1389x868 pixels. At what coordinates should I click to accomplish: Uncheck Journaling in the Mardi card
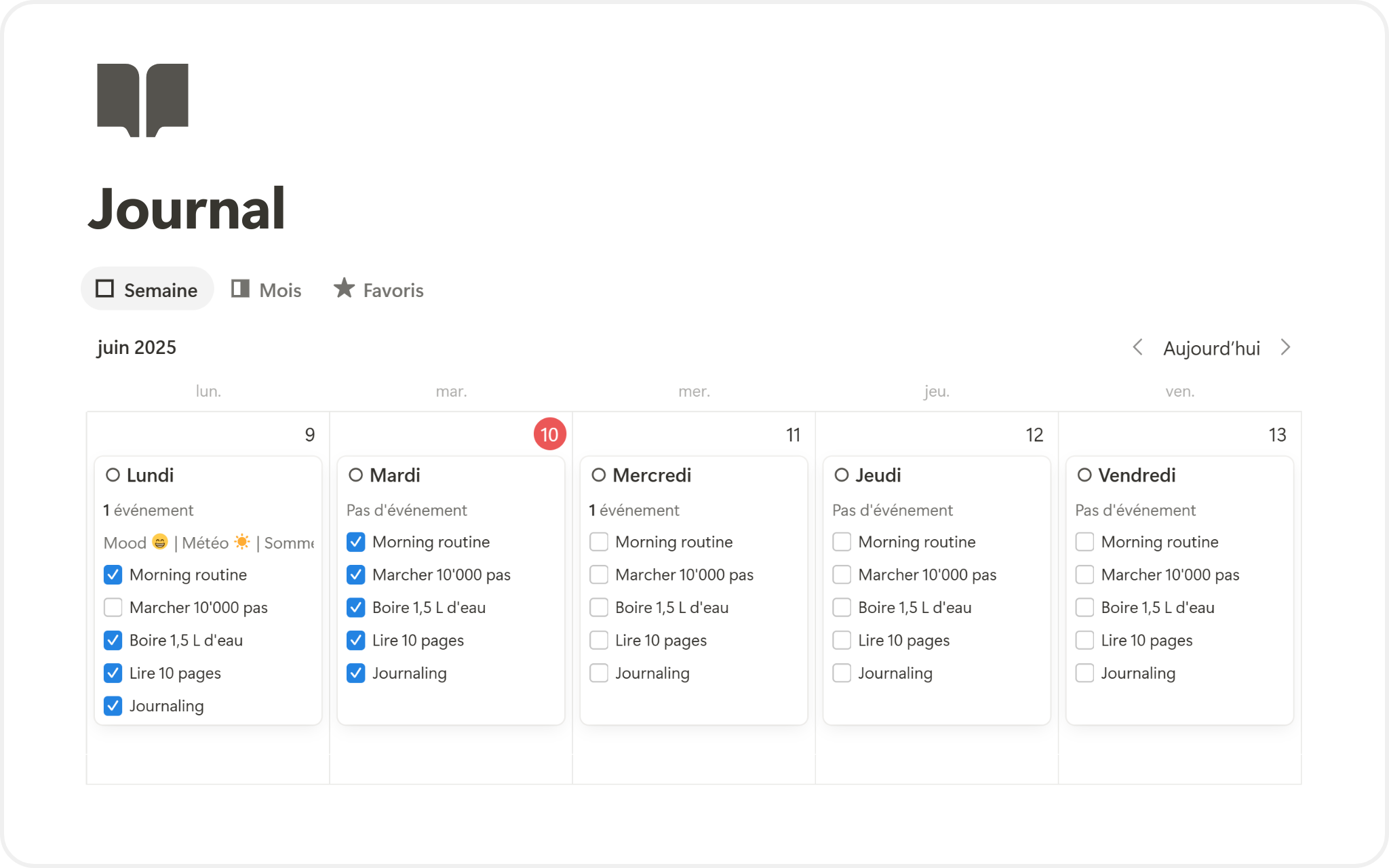356,673
